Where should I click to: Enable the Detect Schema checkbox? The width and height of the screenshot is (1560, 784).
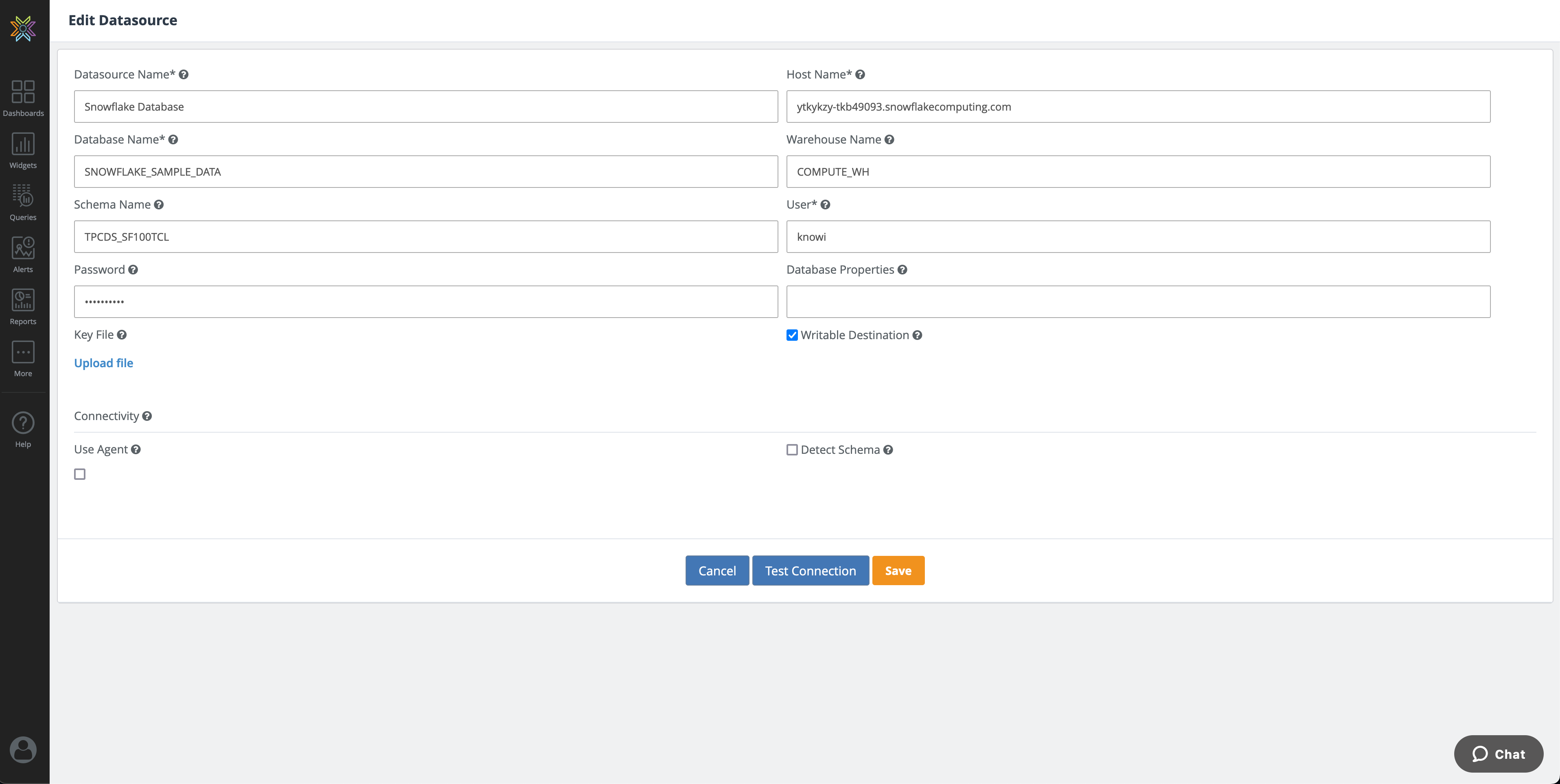pos(792,450)
